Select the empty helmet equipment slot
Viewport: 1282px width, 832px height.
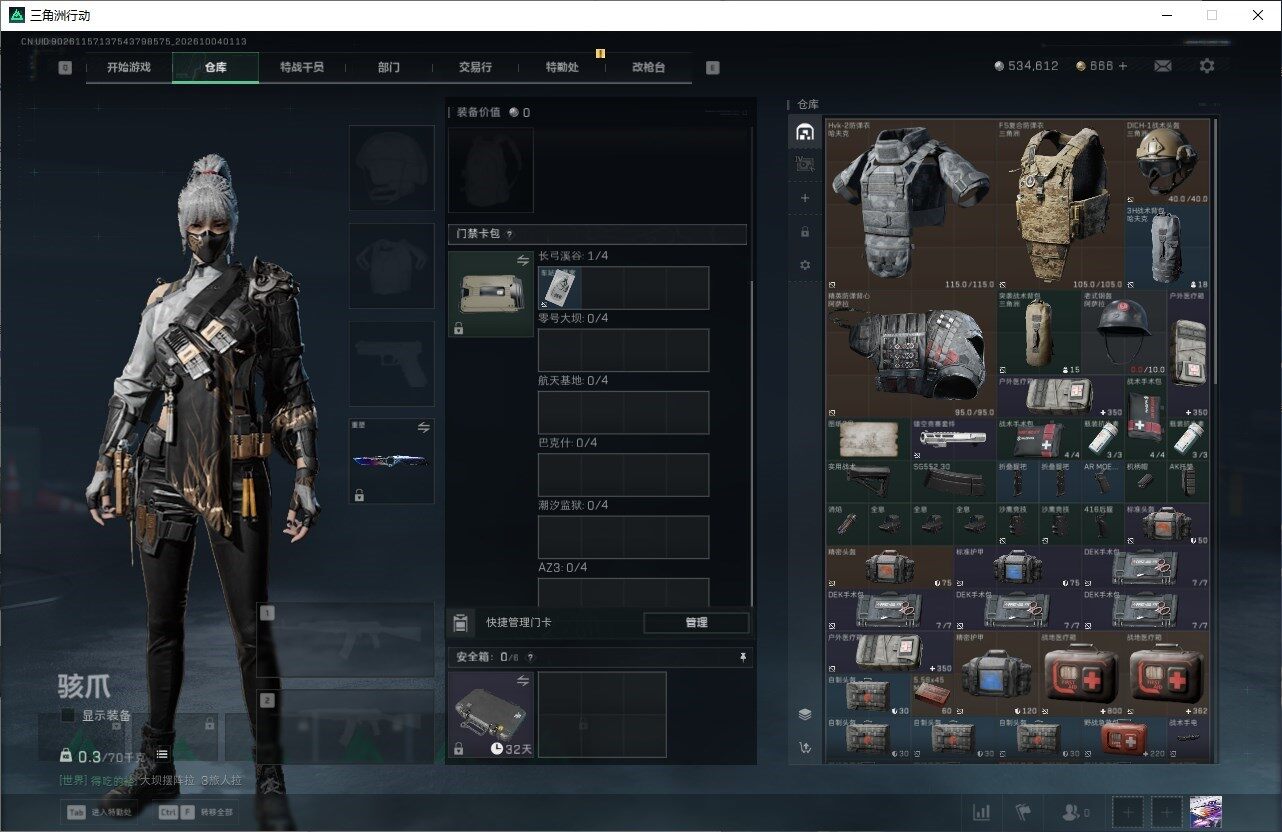(391, 168)
